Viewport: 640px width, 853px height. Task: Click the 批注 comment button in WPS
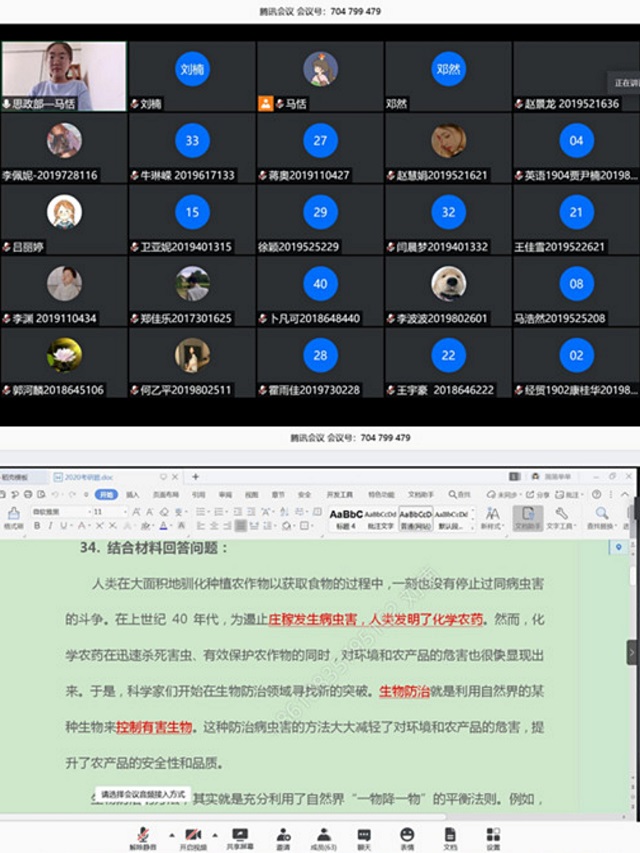569,495
